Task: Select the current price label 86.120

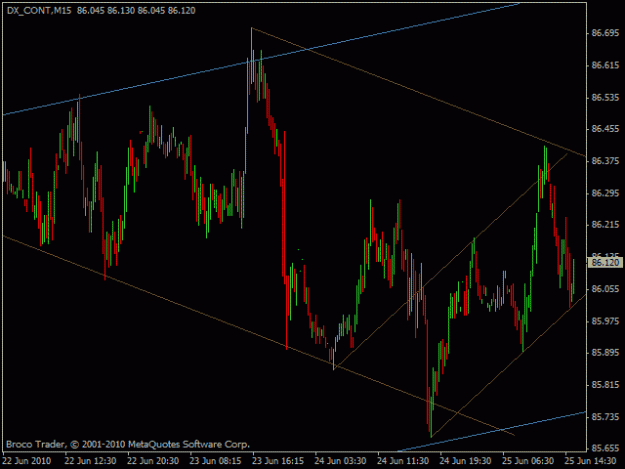Action: 605,263
